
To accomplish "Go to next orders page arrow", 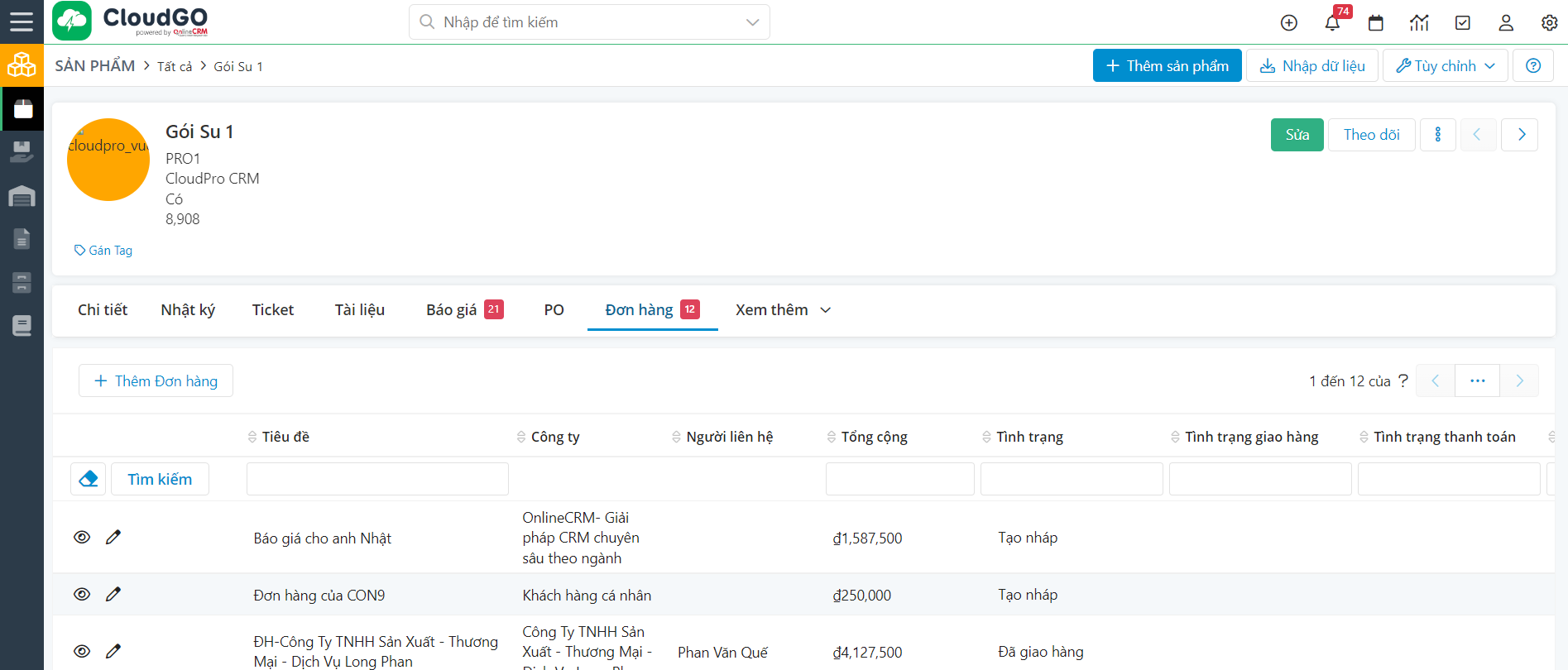I will coord(1519,380).
